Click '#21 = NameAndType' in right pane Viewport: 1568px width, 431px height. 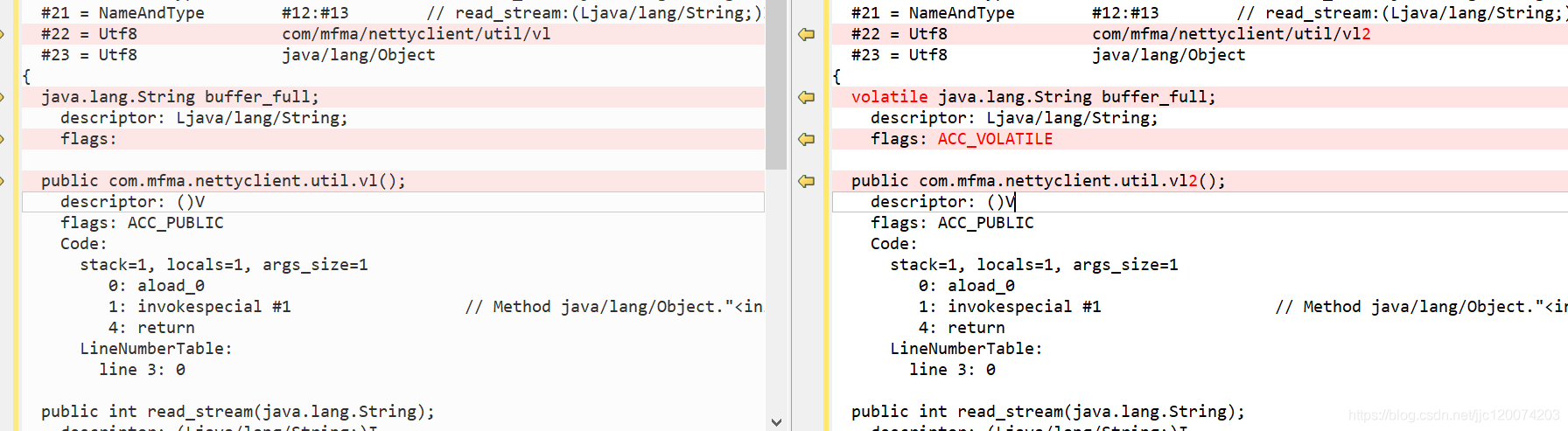coord(933,13)
